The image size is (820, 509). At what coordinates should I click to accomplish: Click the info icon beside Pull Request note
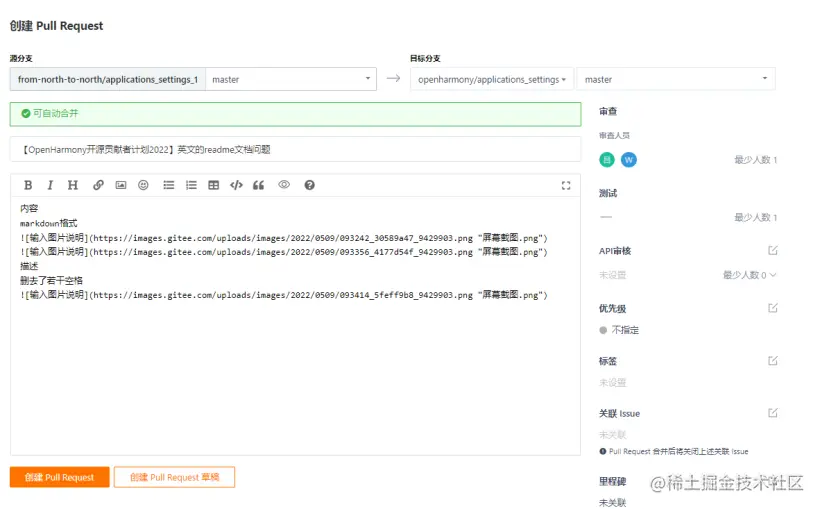[603, 451]
